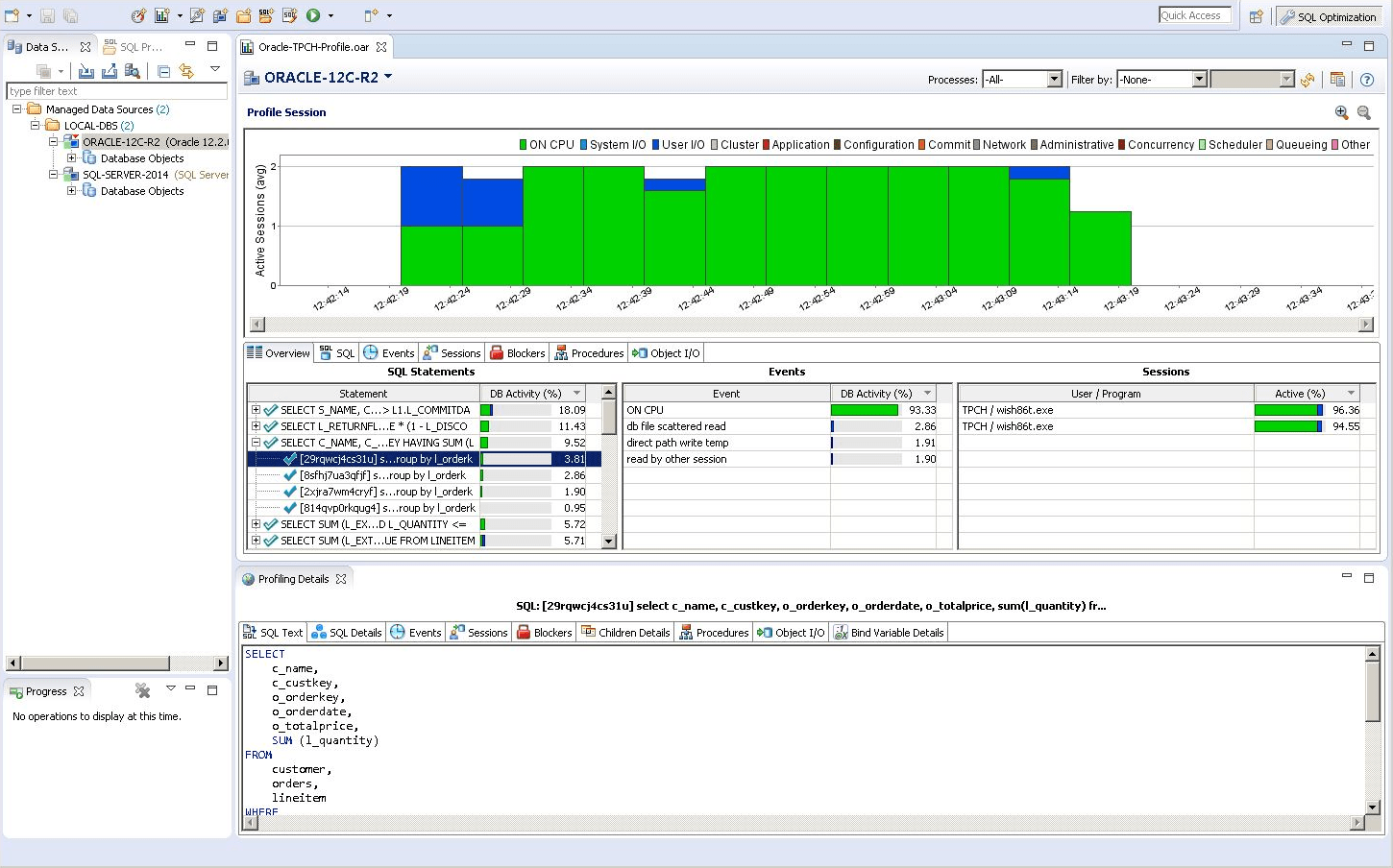Close the Profiling Details view

[x=341, y=579]
